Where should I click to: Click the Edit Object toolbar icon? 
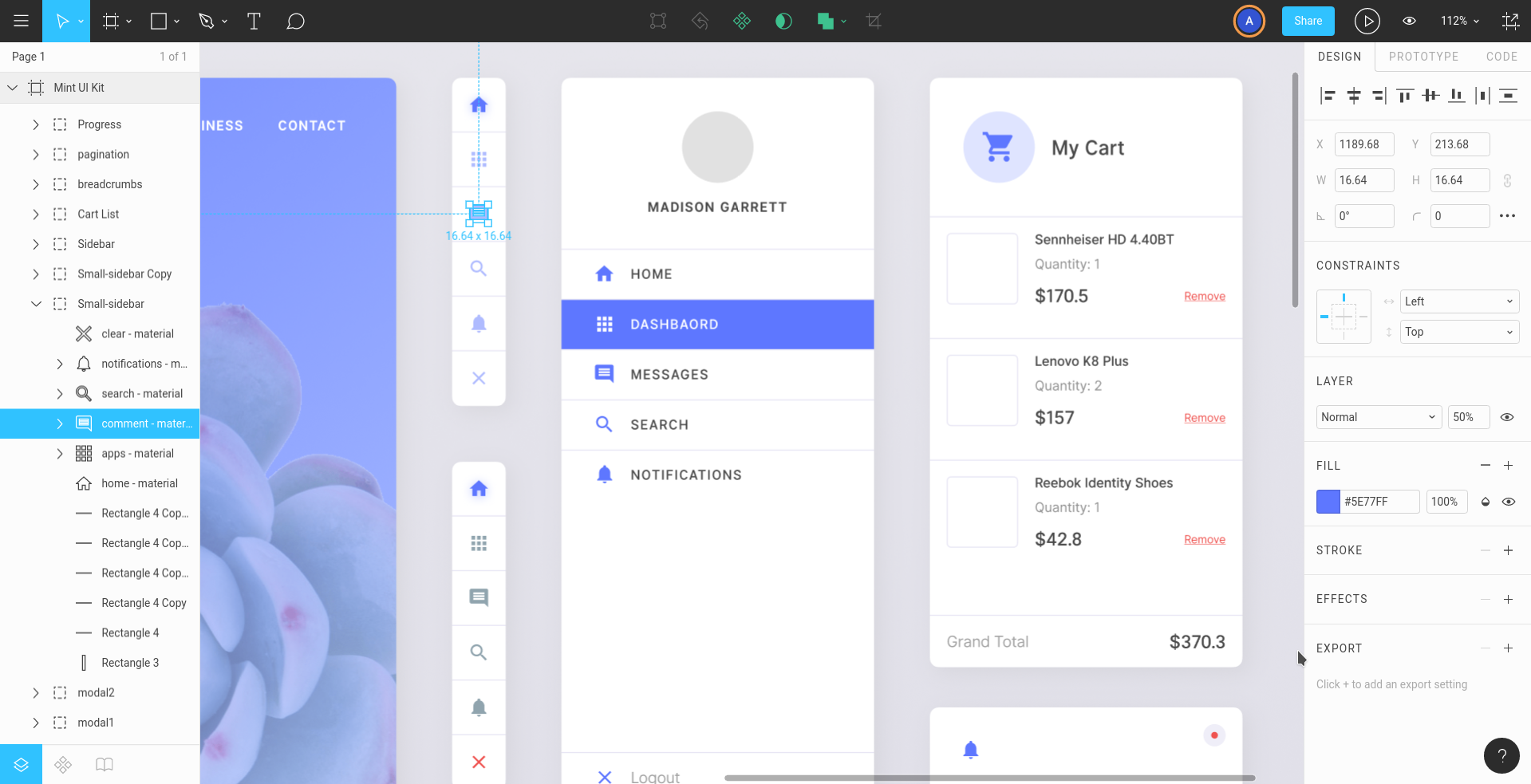pyautogui.click(x=658, y=22)
